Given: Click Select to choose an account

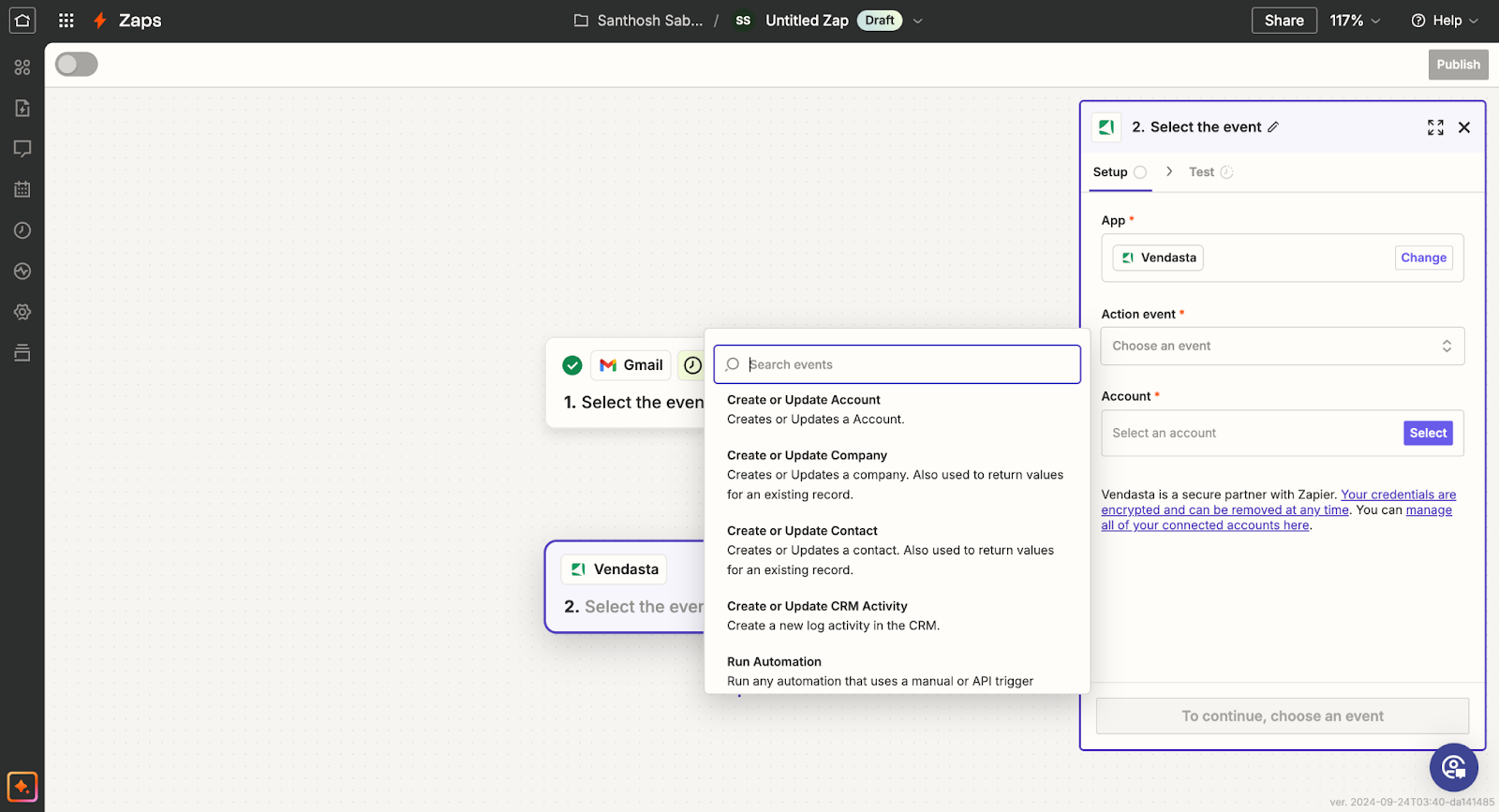Looking at the screenshot, I should (1428, 433).
